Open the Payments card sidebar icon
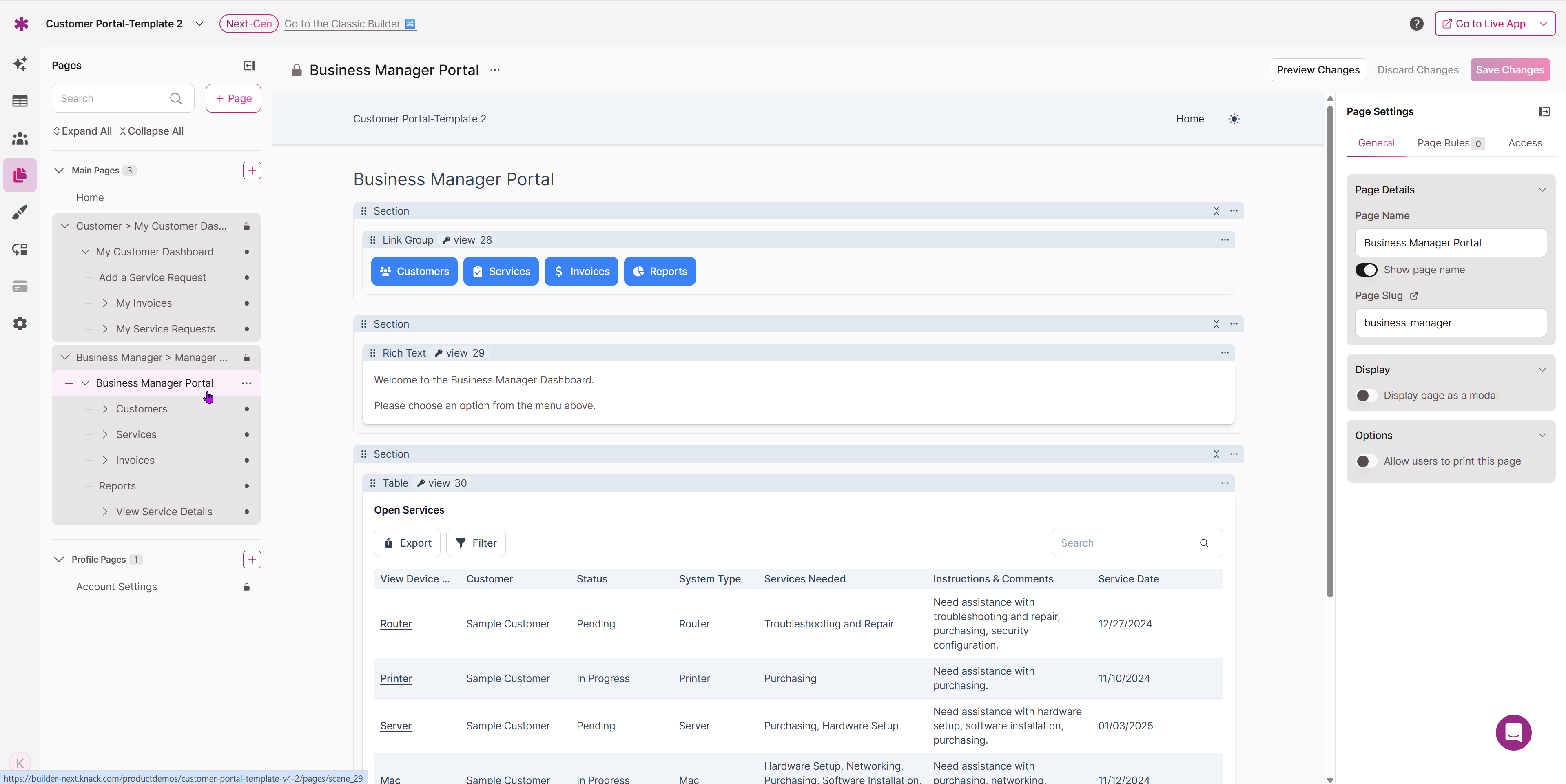The height and width of the screenshot is (784, 1566). [20, 286]
